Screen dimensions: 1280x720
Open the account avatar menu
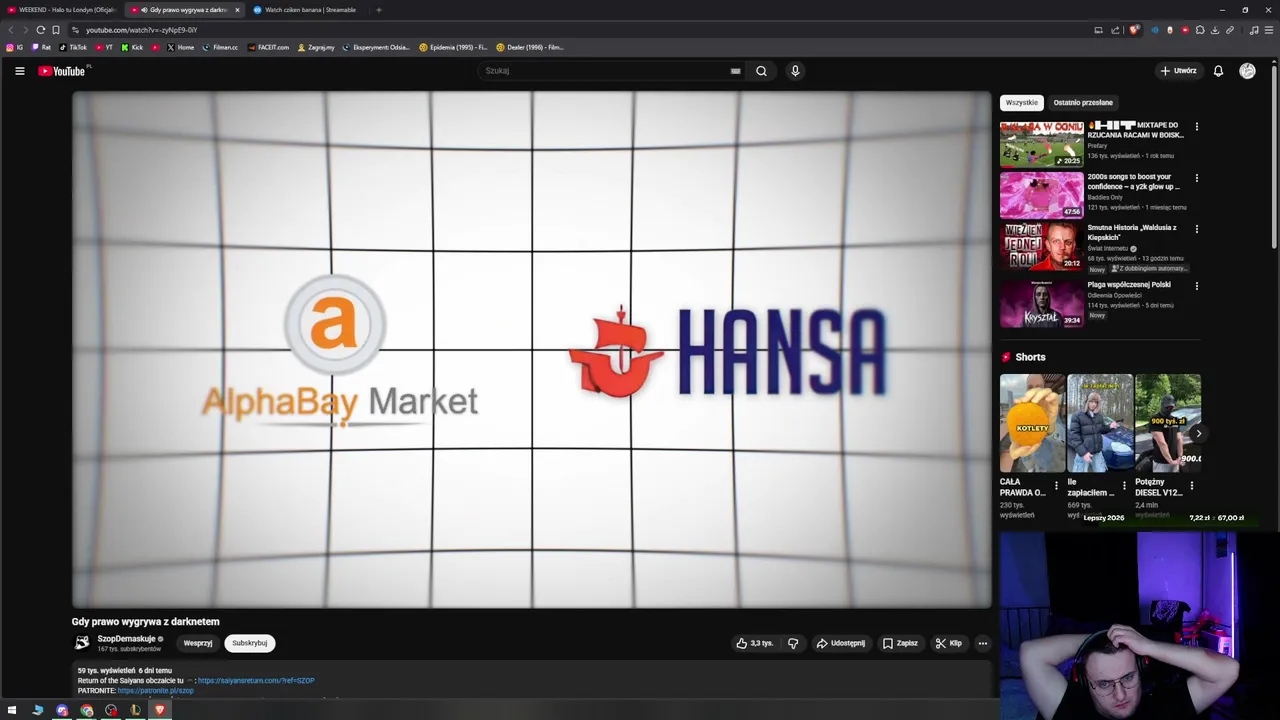tap(1247, 71)
